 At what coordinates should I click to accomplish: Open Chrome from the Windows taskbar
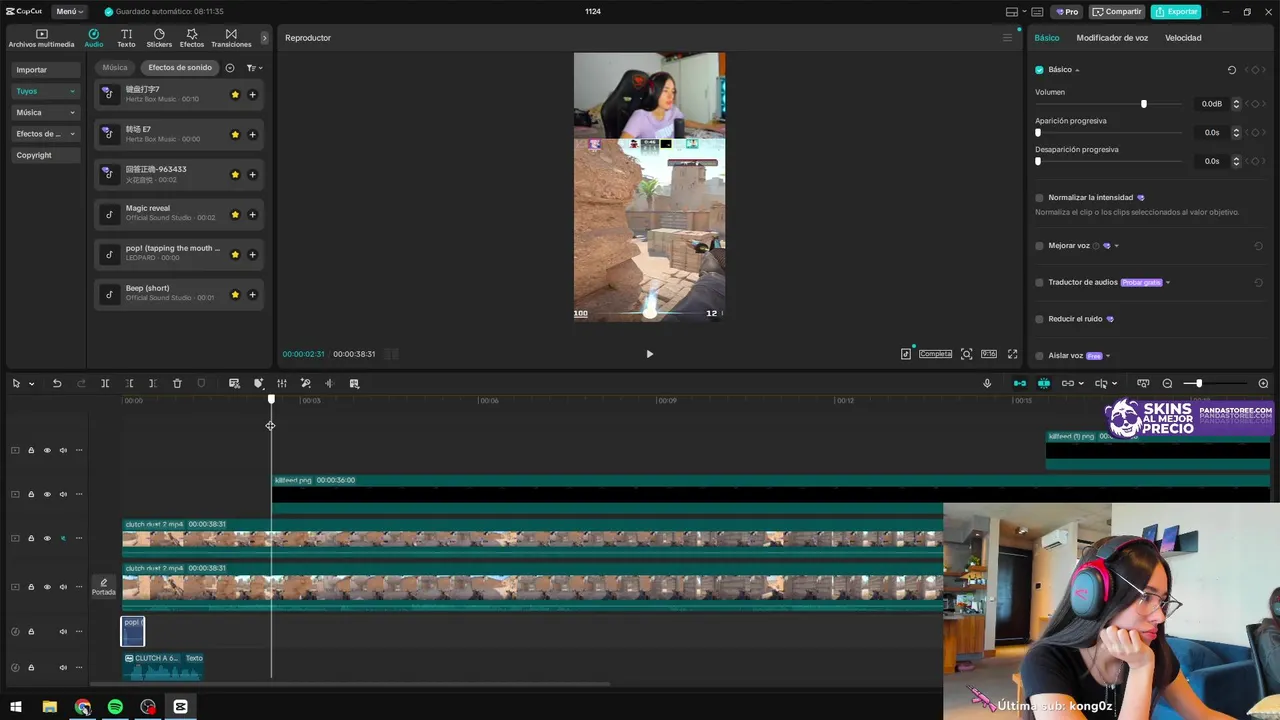(x=82, y=707)
